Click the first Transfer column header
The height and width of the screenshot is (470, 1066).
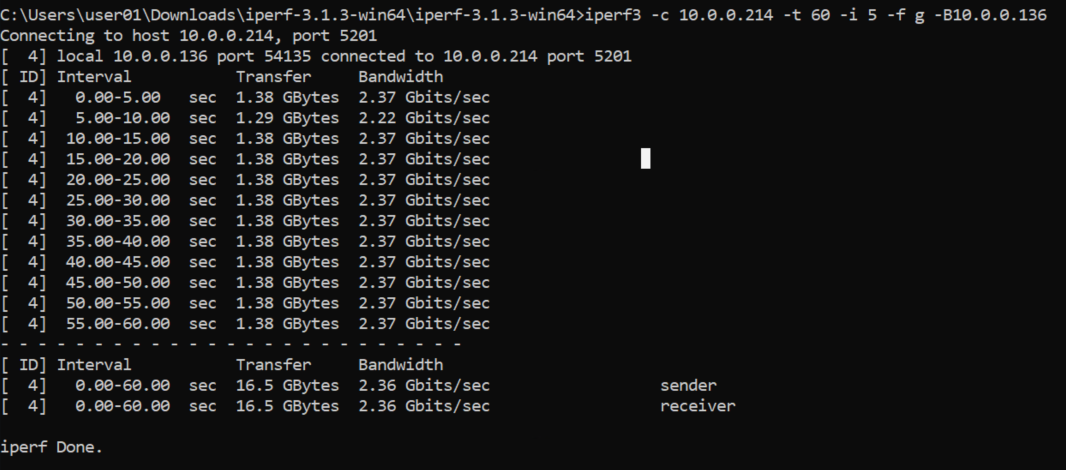click(x=273, y=77)
